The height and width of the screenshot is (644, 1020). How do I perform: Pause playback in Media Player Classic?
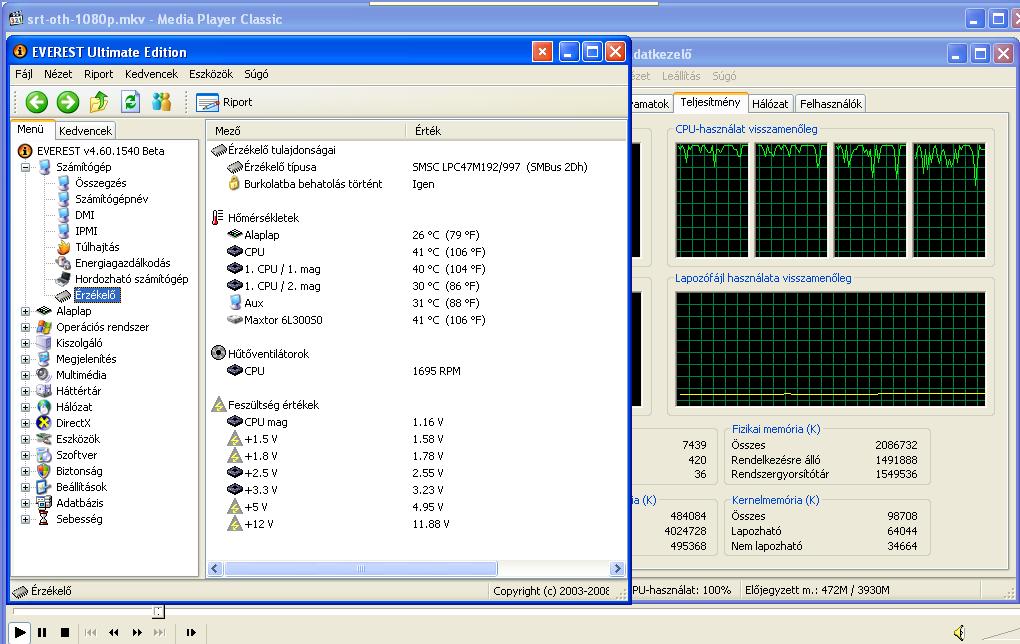pyautogui.click(x=42, y=632)
